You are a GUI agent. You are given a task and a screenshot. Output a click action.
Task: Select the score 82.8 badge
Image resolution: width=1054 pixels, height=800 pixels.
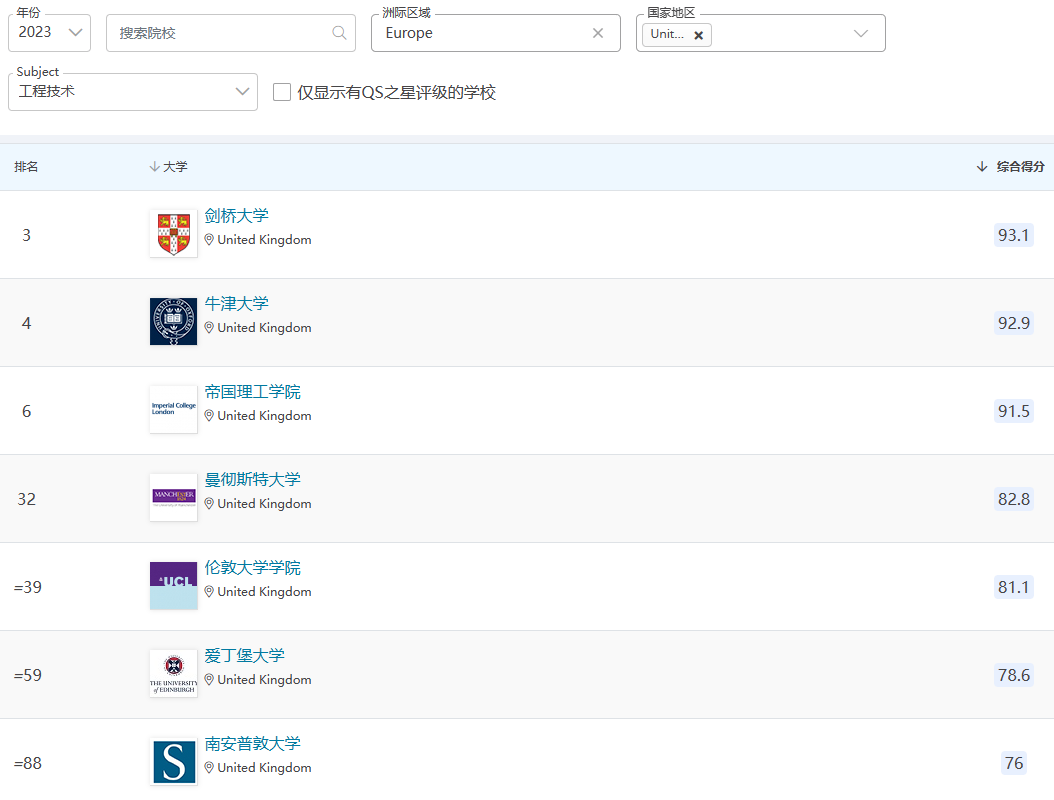click(1014, 499)
